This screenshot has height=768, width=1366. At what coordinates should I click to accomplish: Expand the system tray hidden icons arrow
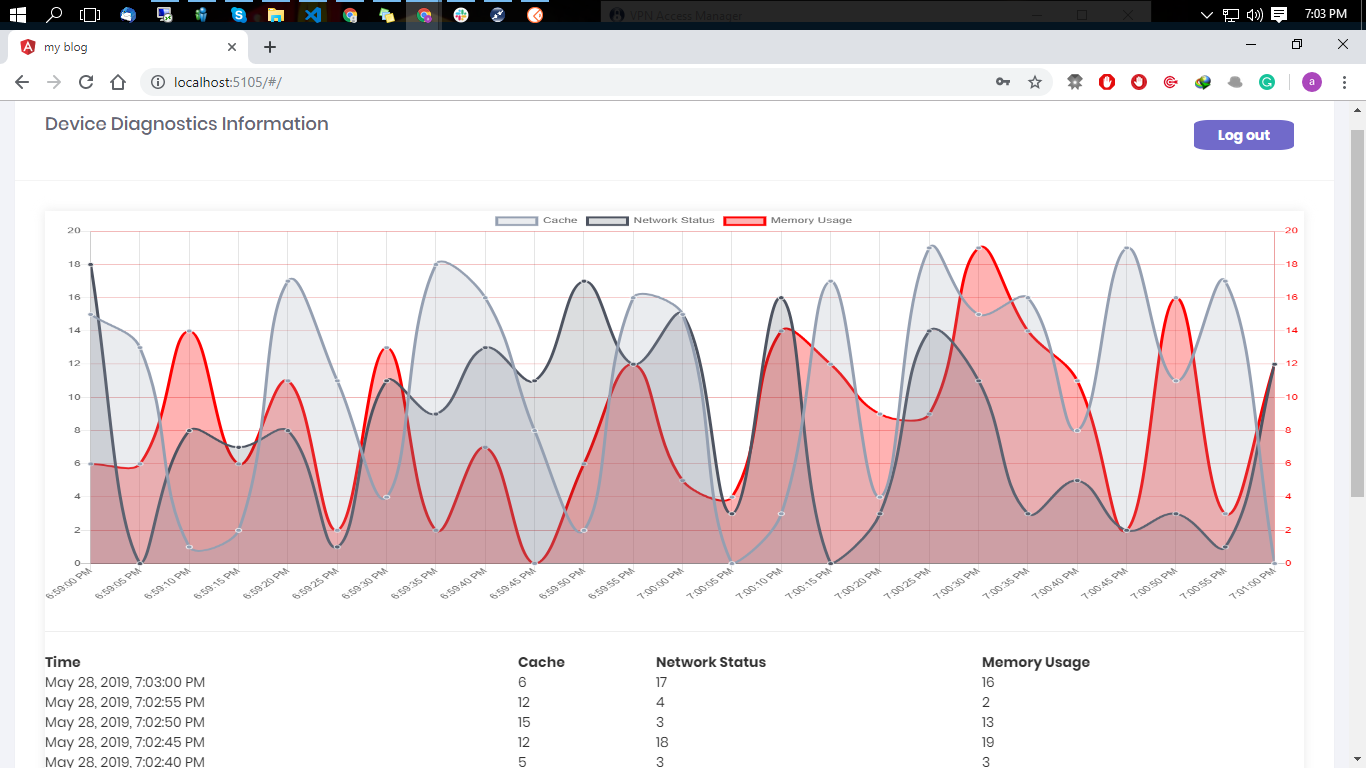tap(1207, 15)
